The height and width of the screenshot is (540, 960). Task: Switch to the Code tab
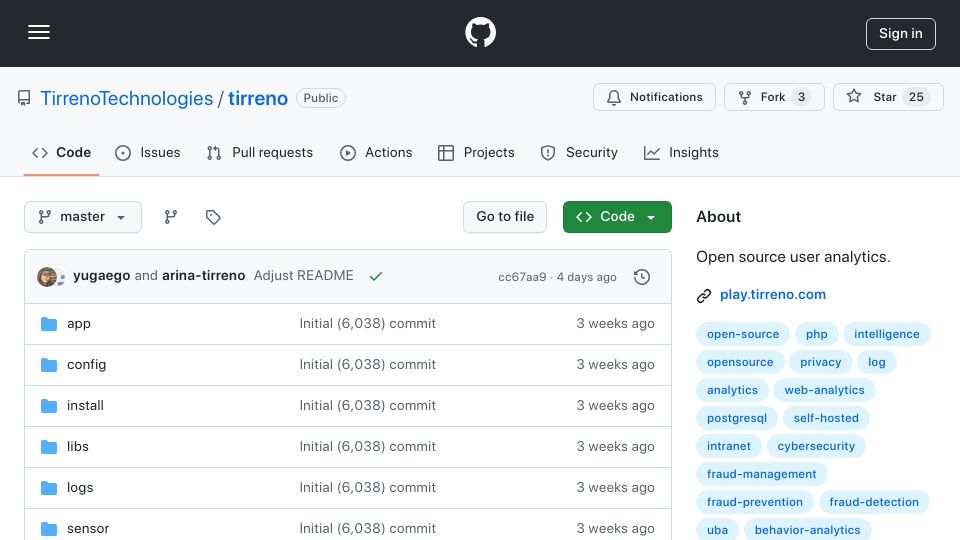[61, 152]
